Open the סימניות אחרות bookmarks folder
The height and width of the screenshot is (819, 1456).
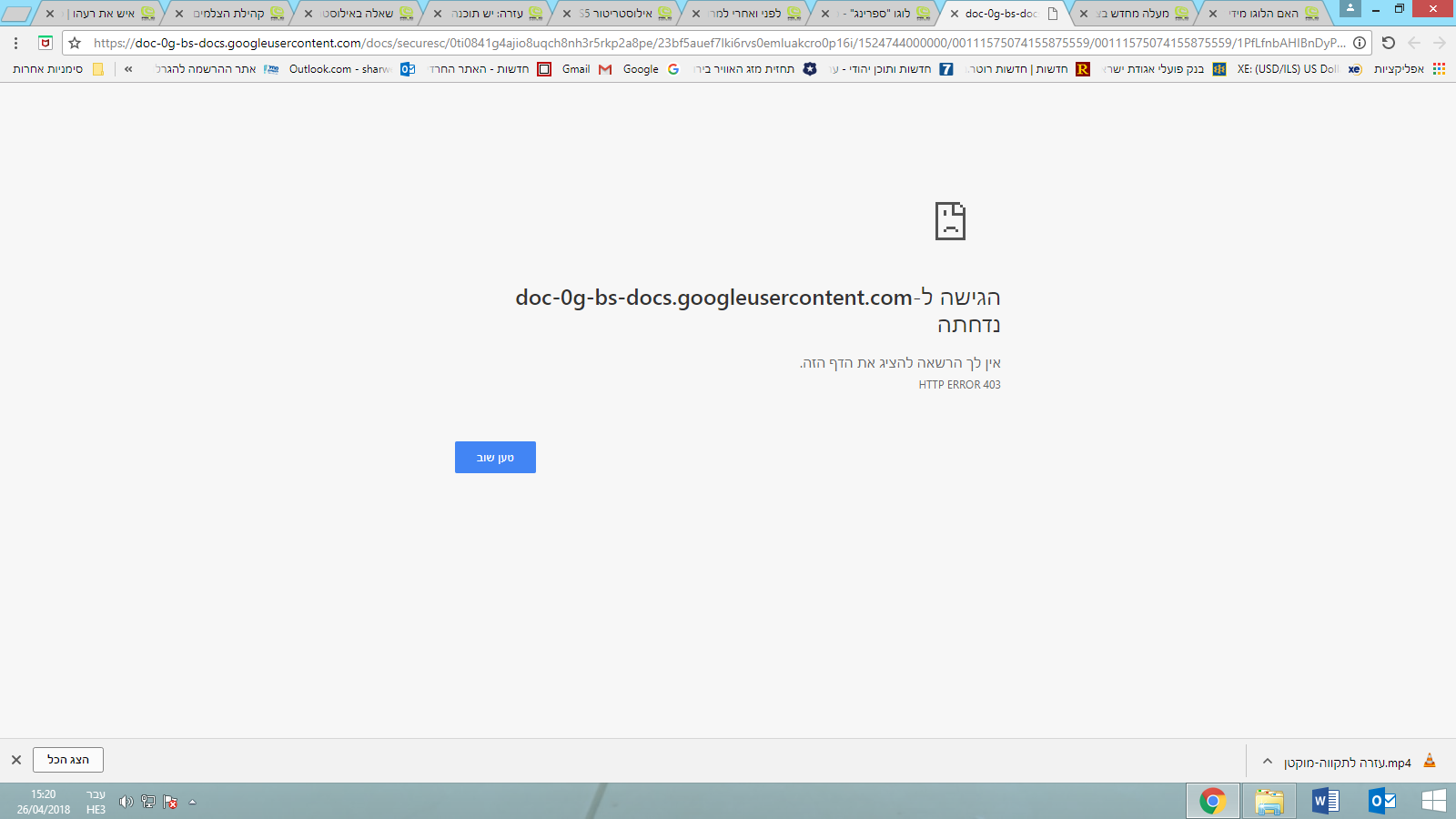[58, 69]
